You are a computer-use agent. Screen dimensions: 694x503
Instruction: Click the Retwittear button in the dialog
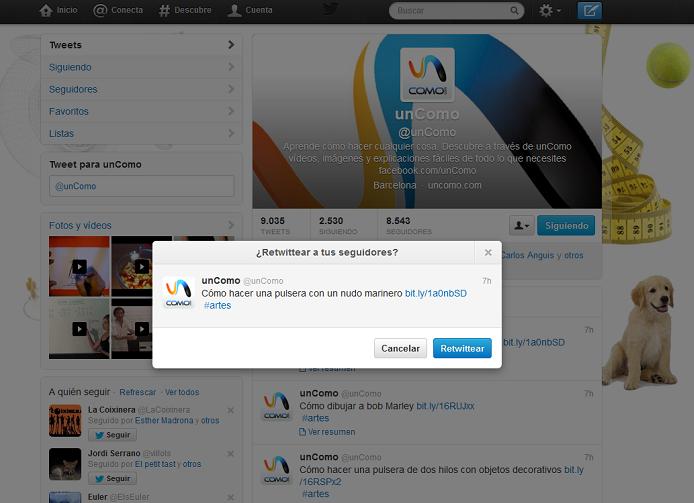click(462, 349)
